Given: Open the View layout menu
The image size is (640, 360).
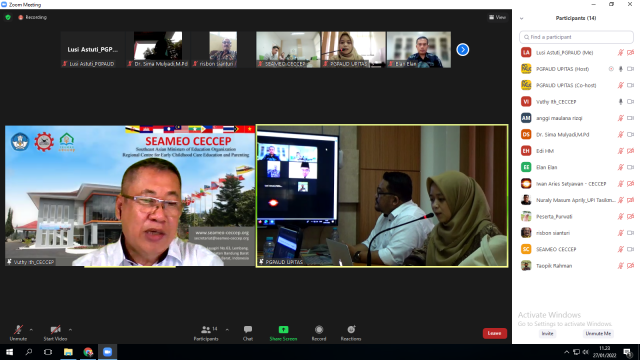Looking at the screenshot, I should point(498,17).
